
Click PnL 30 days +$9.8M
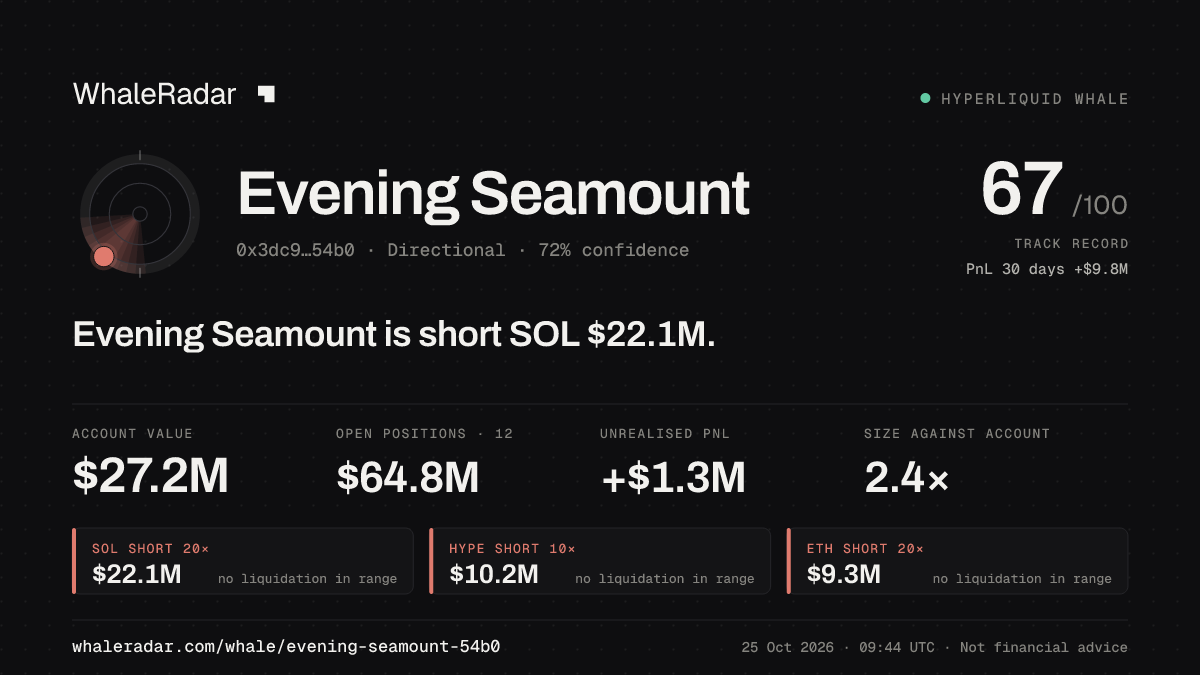point(1047,269)
